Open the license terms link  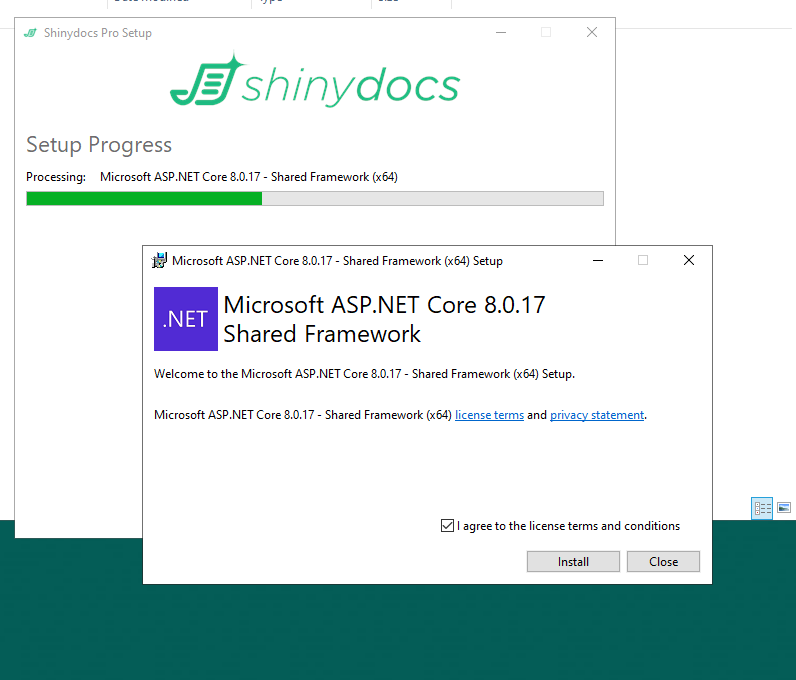click(x=489, y=415)
